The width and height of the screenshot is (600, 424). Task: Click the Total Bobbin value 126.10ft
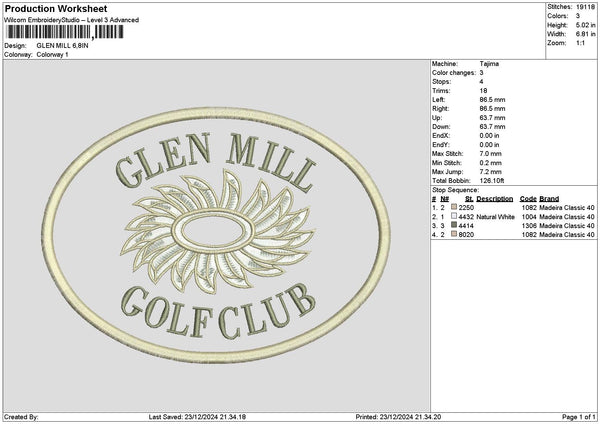tap(492, 181)
